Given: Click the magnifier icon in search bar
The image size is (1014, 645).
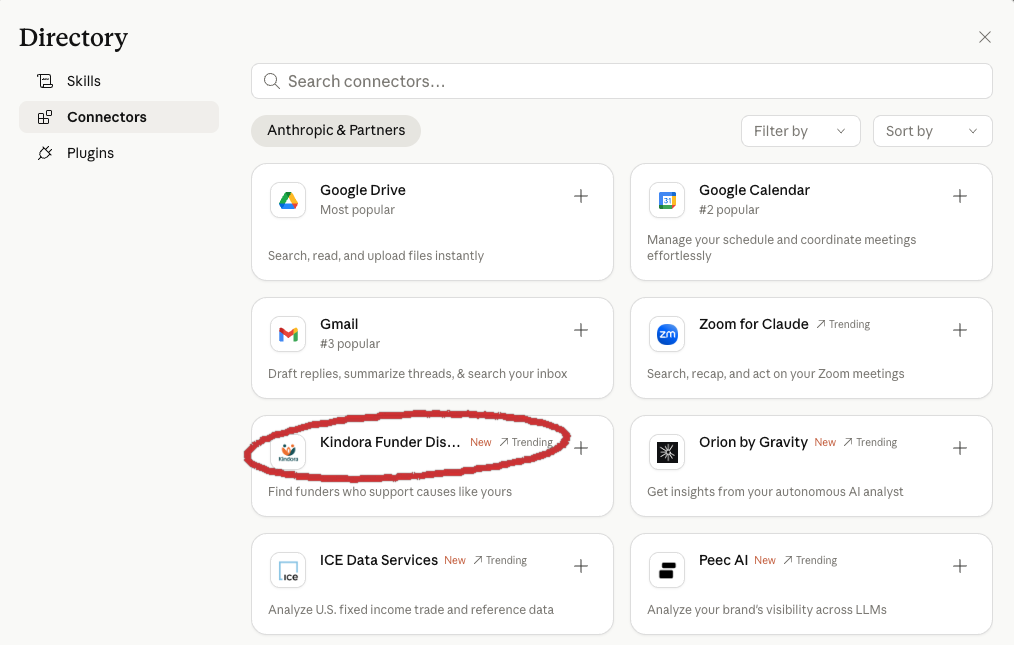Looking at the screenshot, I should point(272,81).
